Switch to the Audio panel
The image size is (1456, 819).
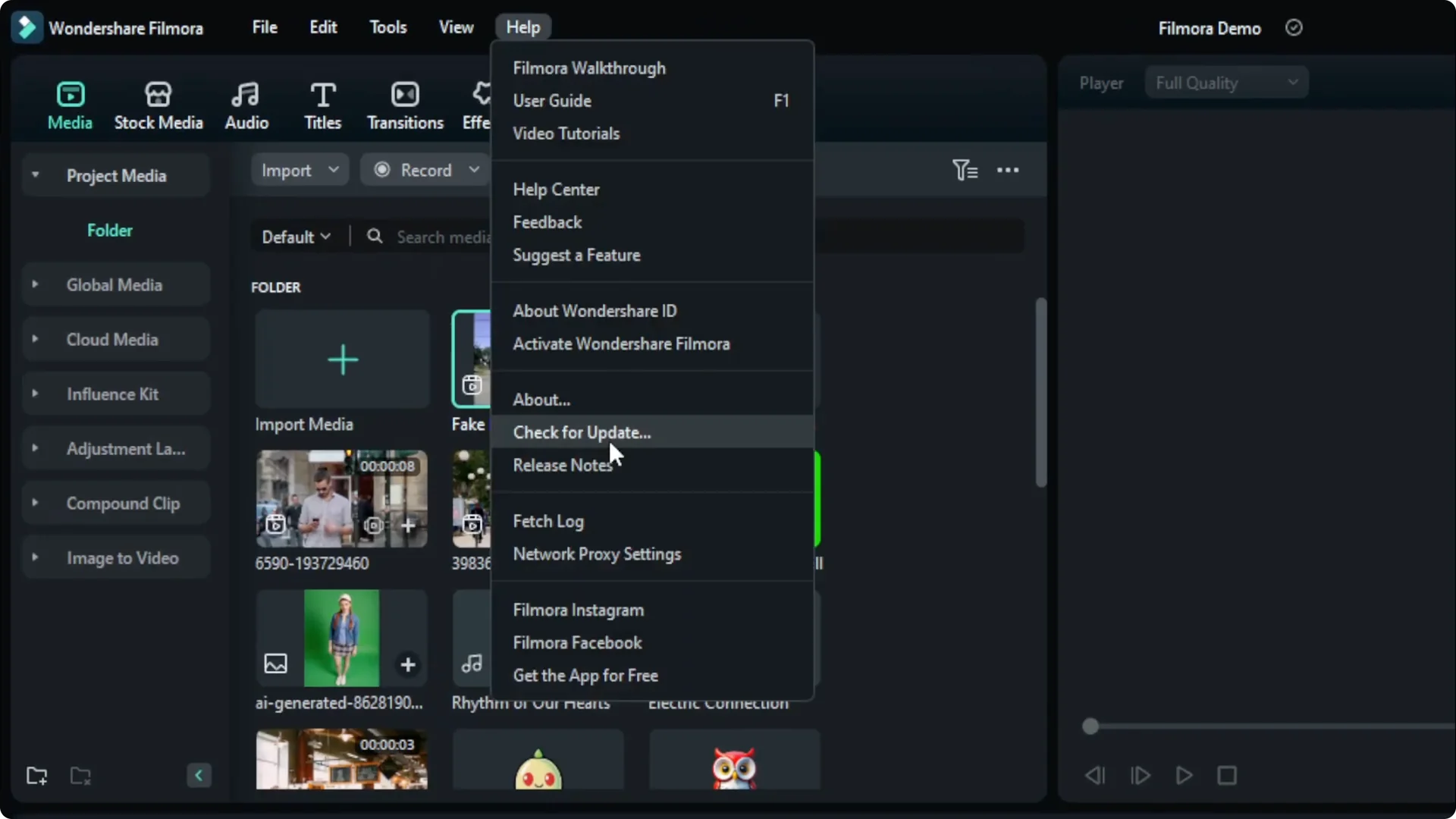[x=246, y=104]
